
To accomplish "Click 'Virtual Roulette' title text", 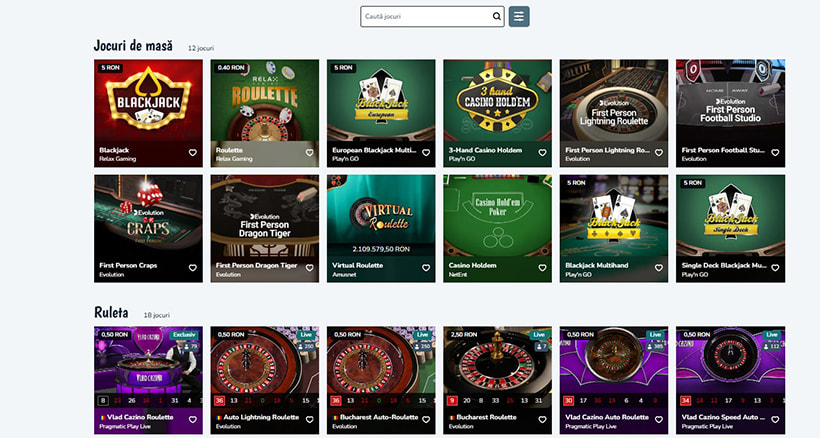I will pos(358,266).
